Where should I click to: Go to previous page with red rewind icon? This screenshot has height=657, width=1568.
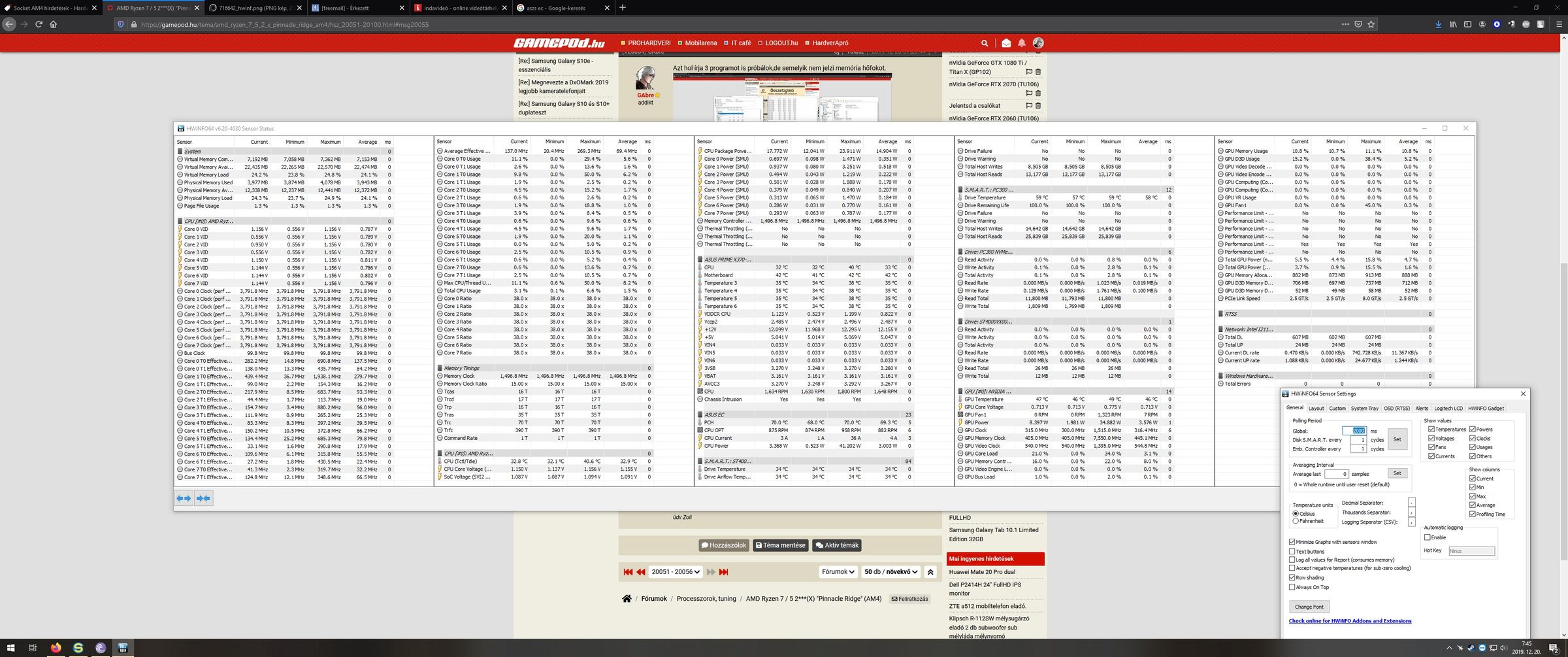click(641, 572)
